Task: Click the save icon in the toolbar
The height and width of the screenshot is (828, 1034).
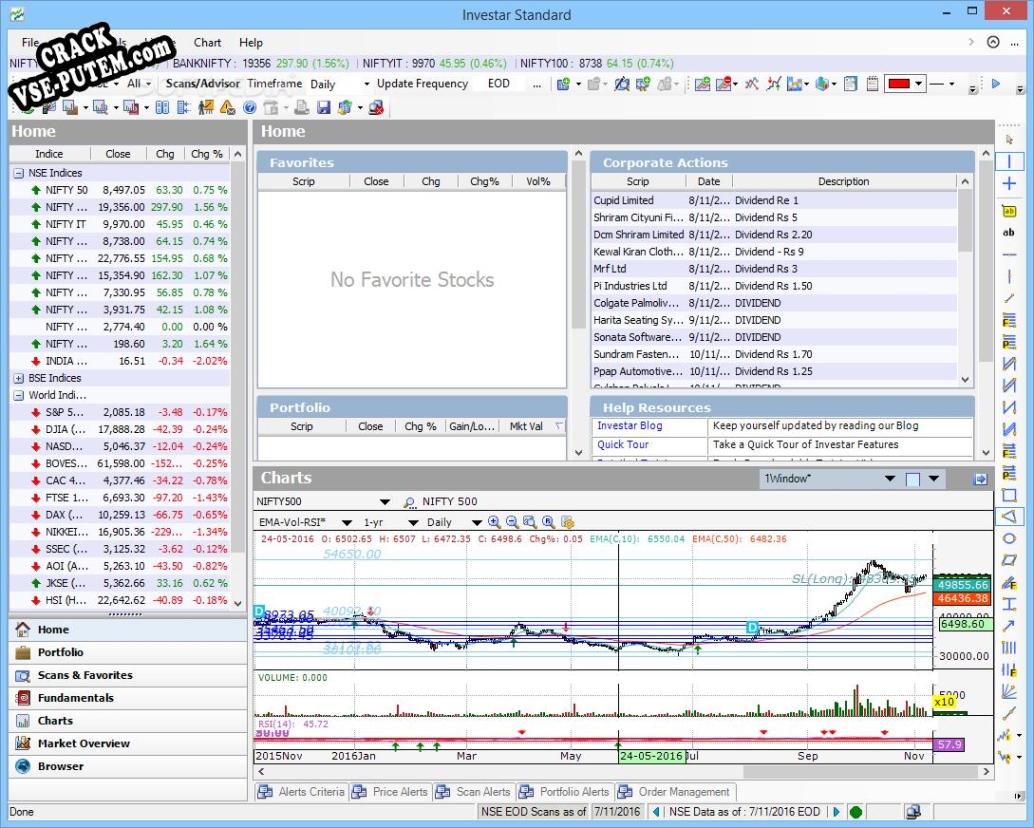Action: pos(323,107)
